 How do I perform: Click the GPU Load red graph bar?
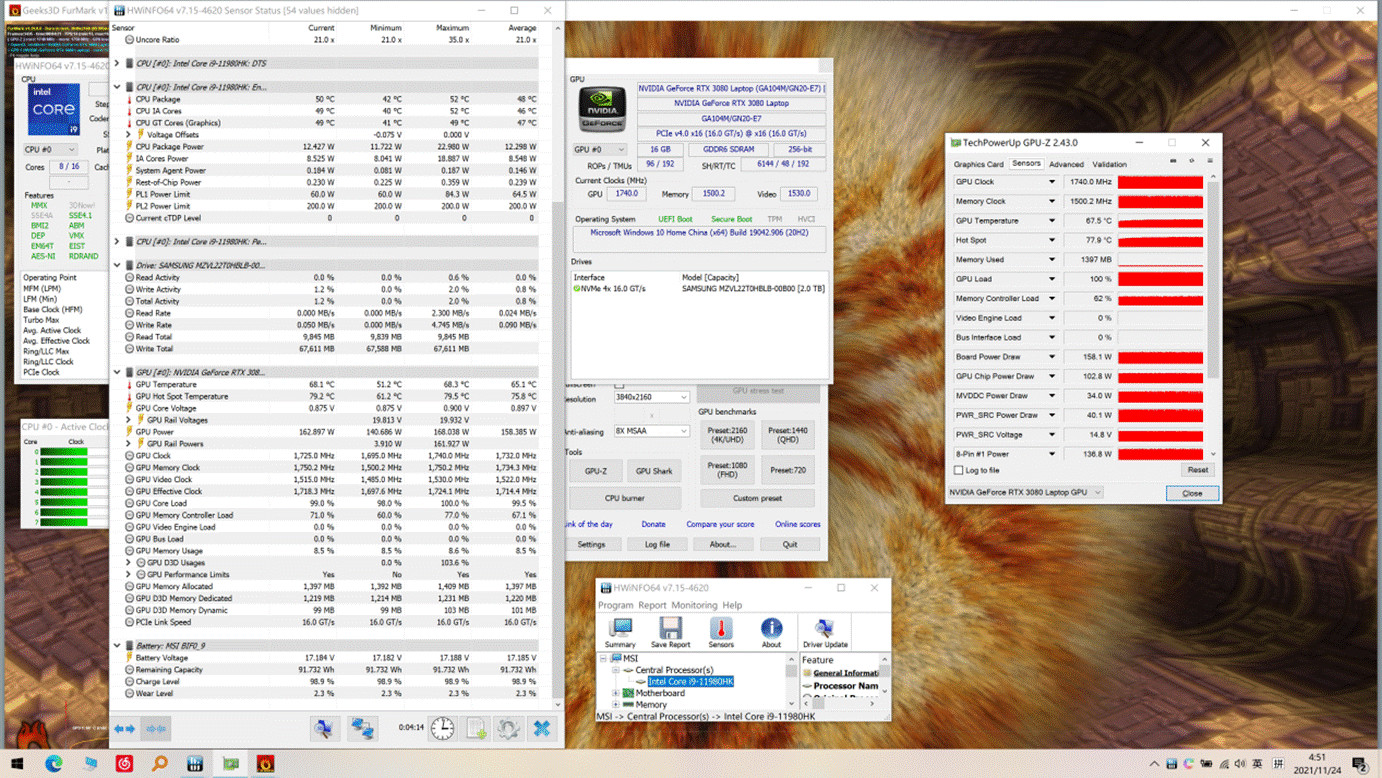tap(1160, 279)
